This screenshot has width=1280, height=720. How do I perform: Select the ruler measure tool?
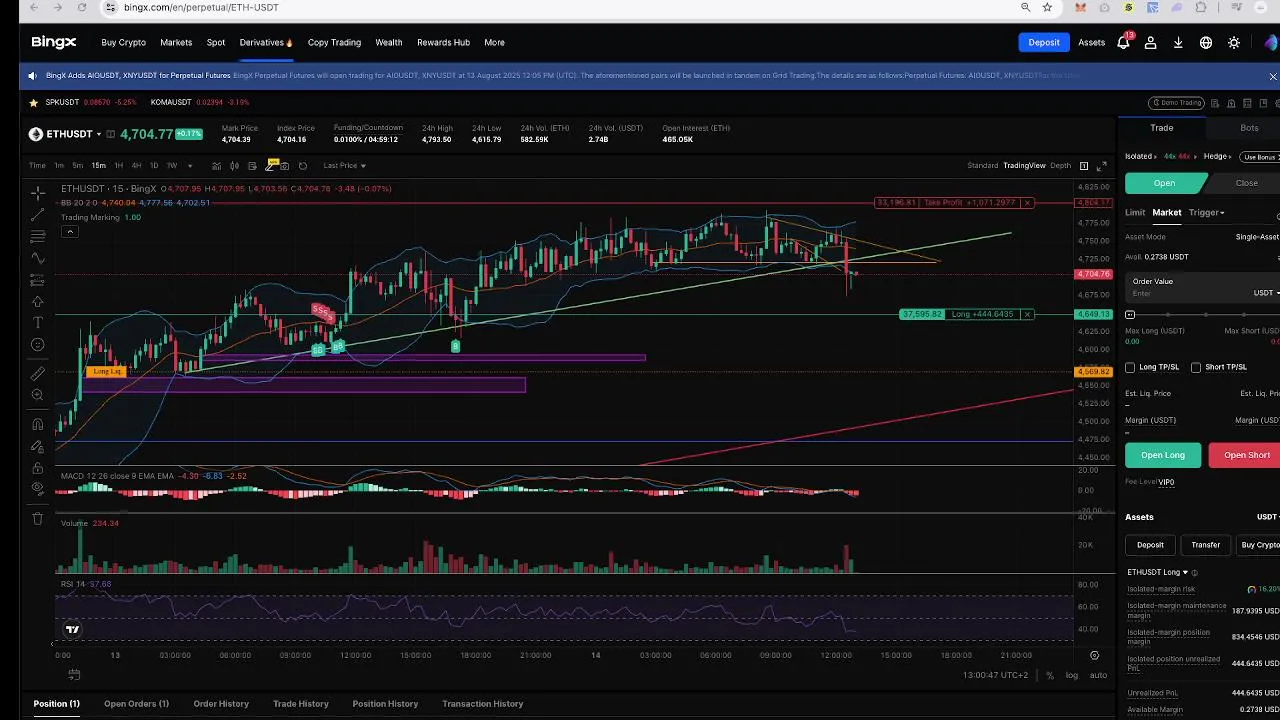pyautogui.click(x=37, y=373)
